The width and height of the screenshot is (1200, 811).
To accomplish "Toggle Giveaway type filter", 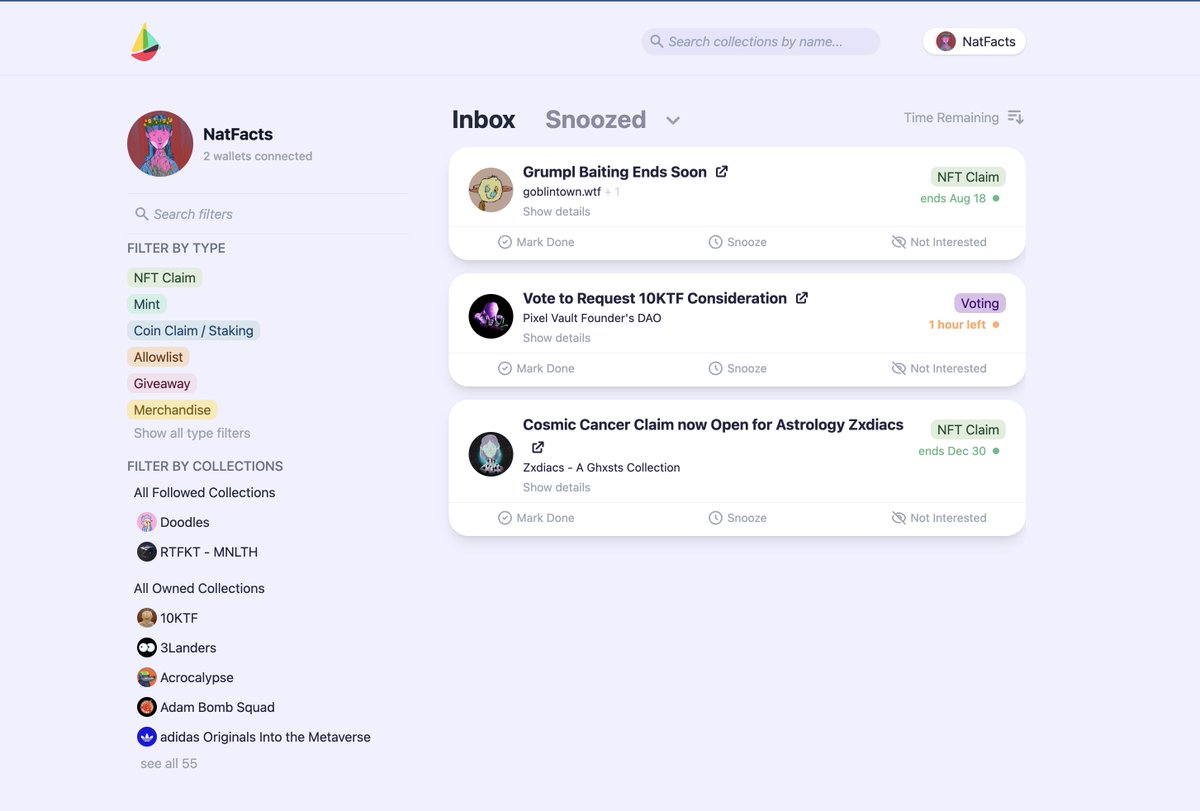I will tap(162, 383).
